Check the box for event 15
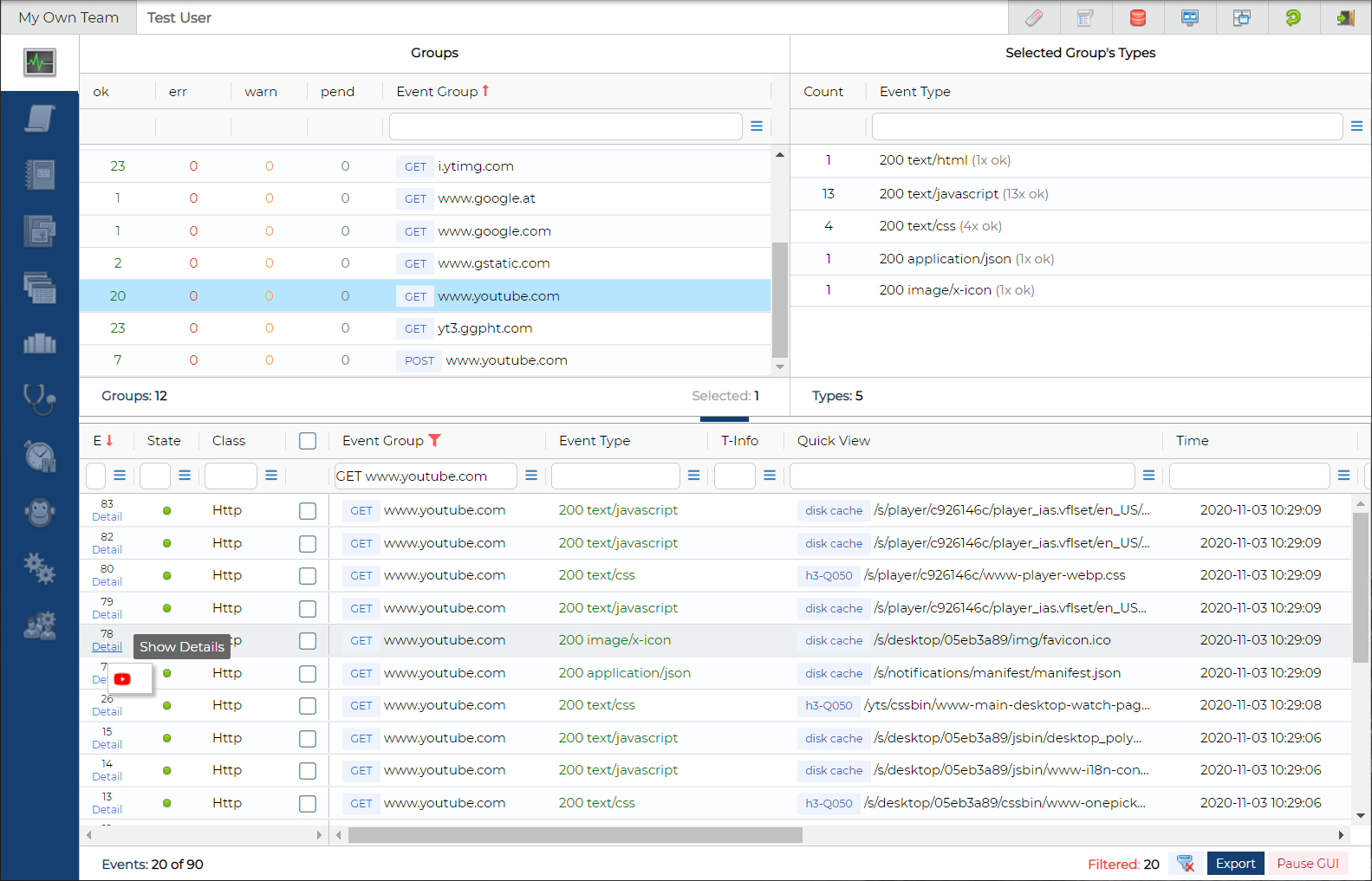This screenshot has width=1372, height=881. point(308,739)
